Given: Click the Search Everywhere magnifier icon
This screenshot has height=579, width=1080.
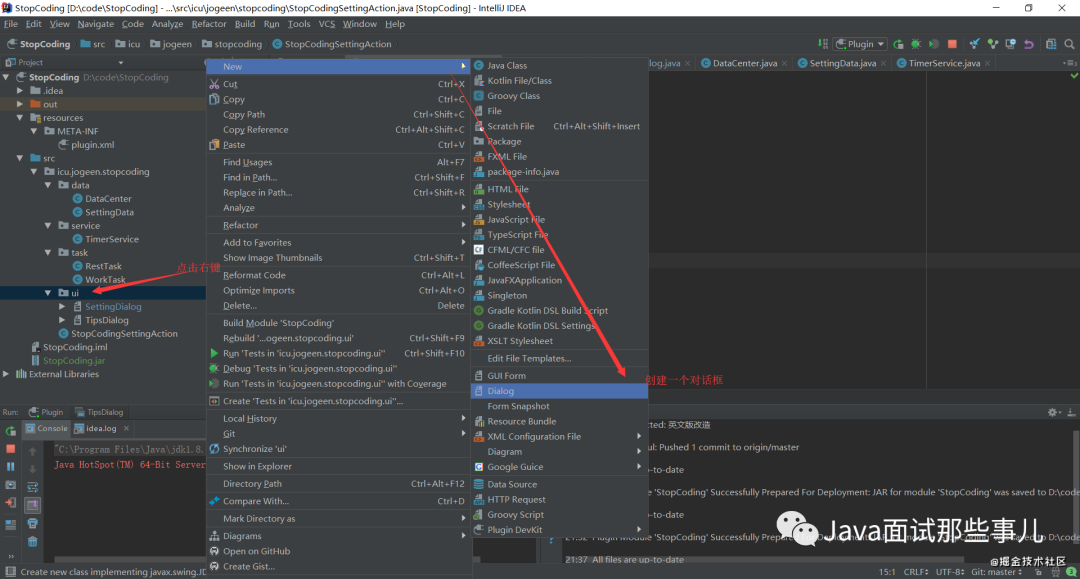Looking at the screenshot, I should coord(1069,44).
